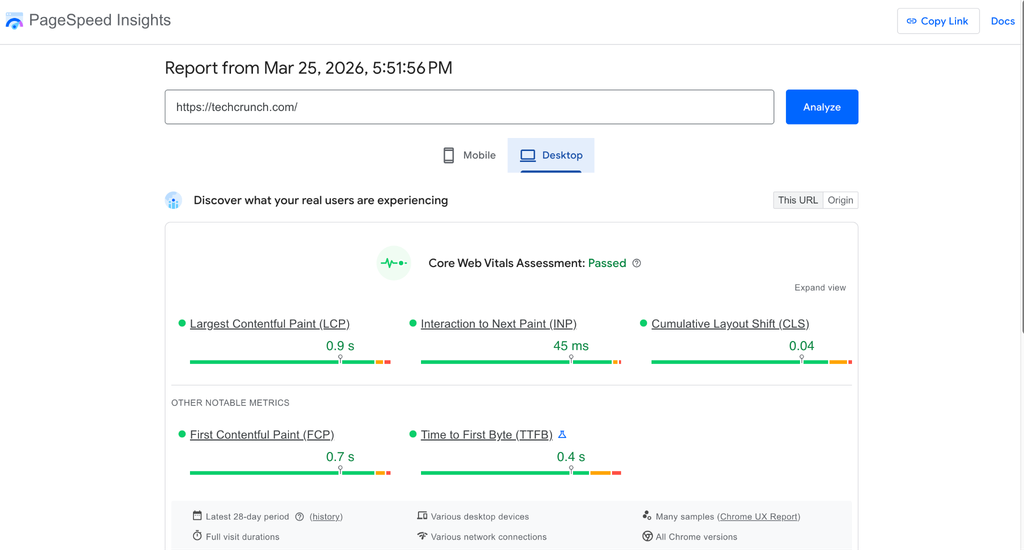The width and height of the screenshot is (1024, 550).
Task: Click the Discover what your real users heading
Action: click(x=321, y=201)
